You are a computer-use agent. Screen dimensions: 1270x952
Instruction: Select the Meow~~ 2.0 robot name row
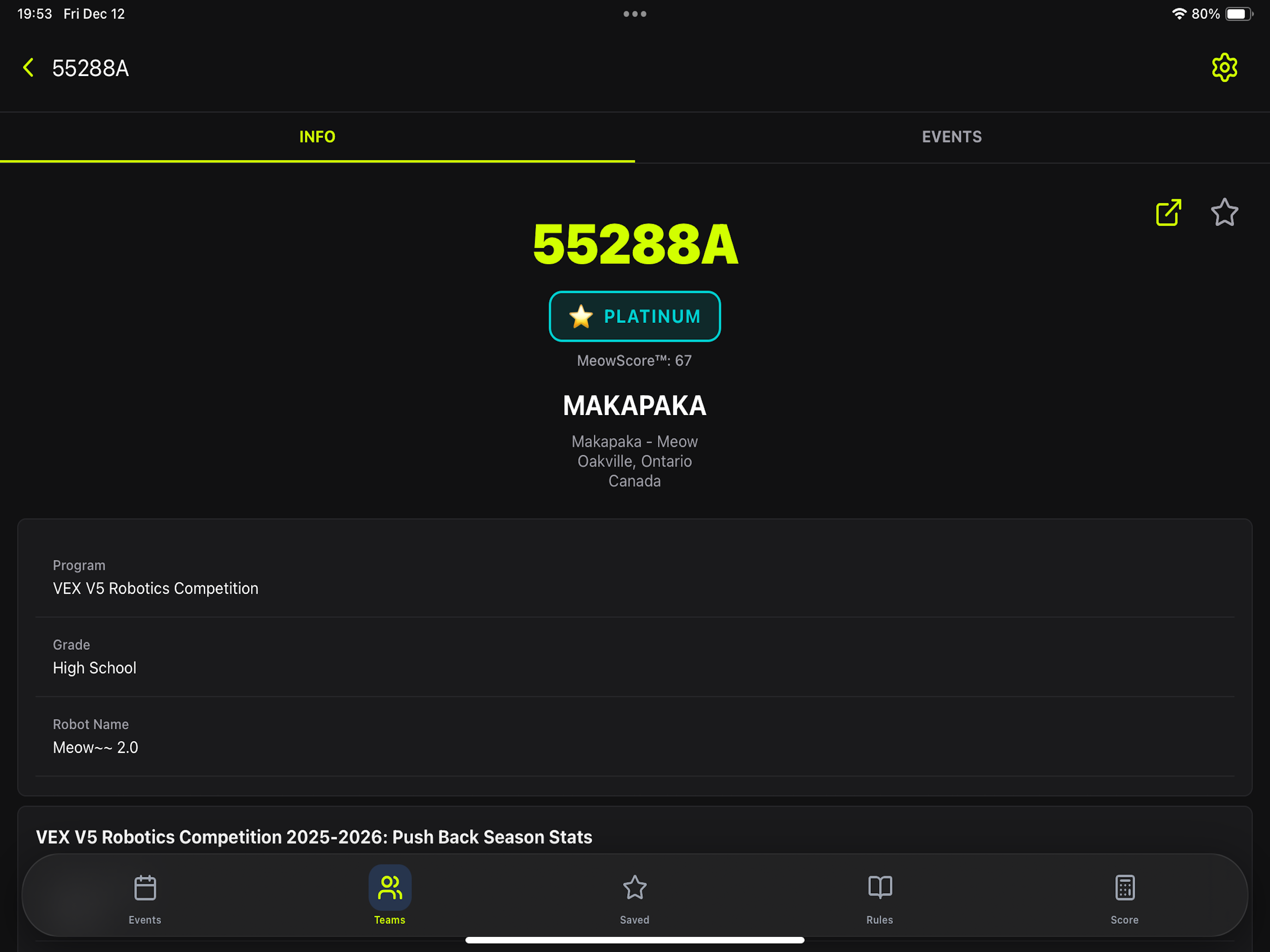click(x=635, y=737)
